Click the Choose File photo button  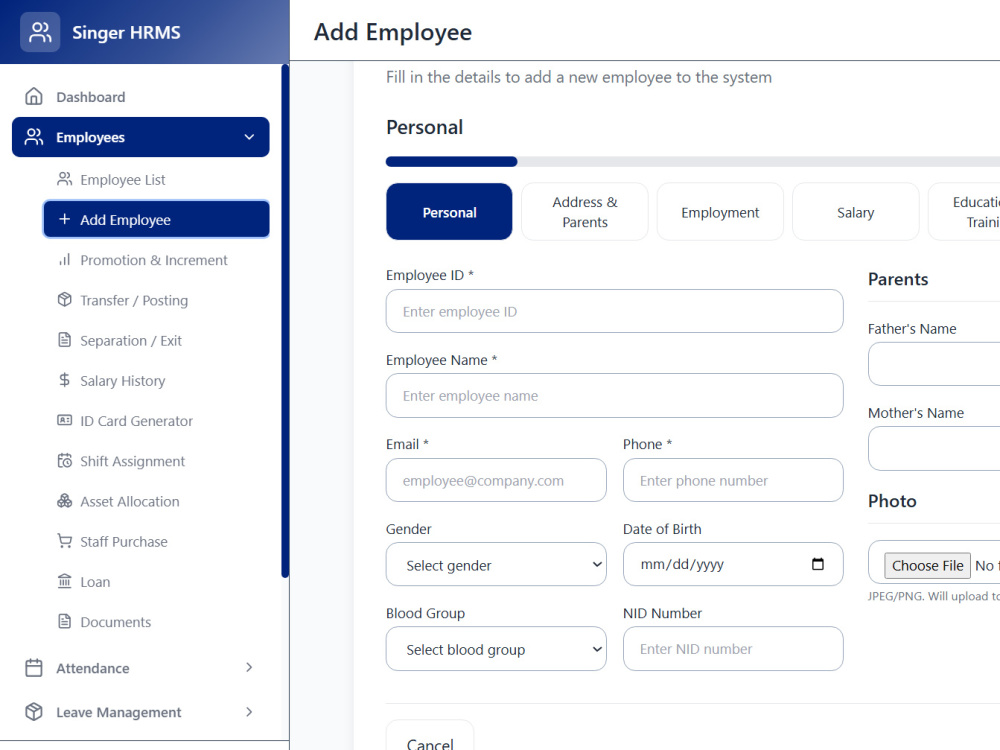(927, 566)
